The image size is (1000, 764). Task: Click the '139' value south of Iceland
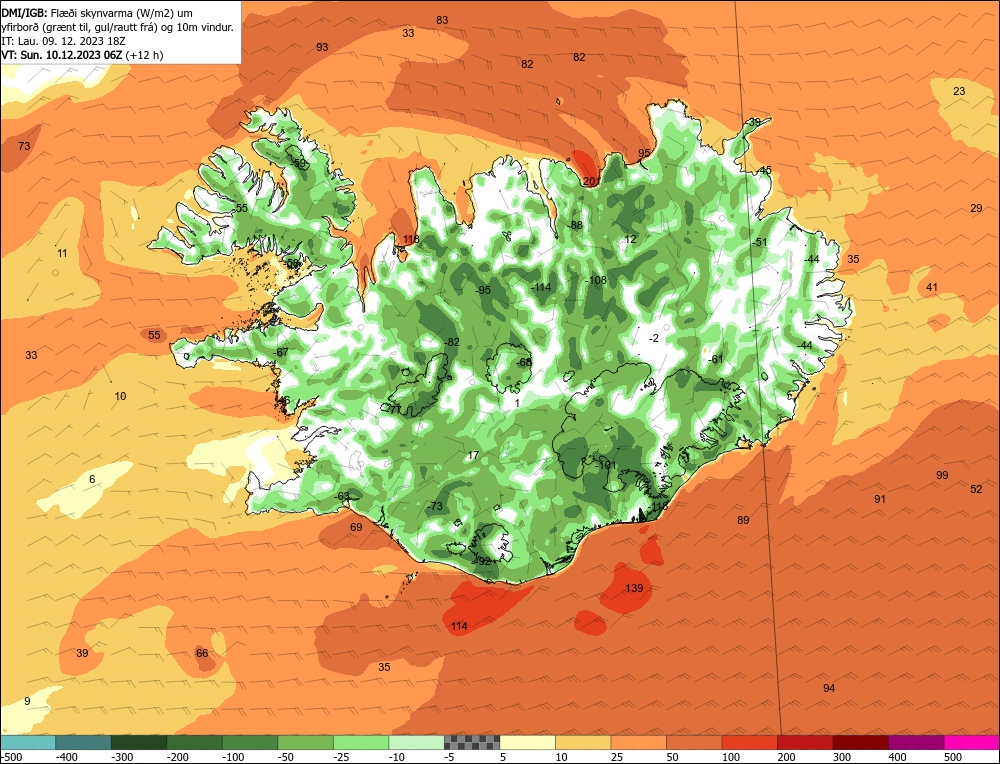(634, 588)
